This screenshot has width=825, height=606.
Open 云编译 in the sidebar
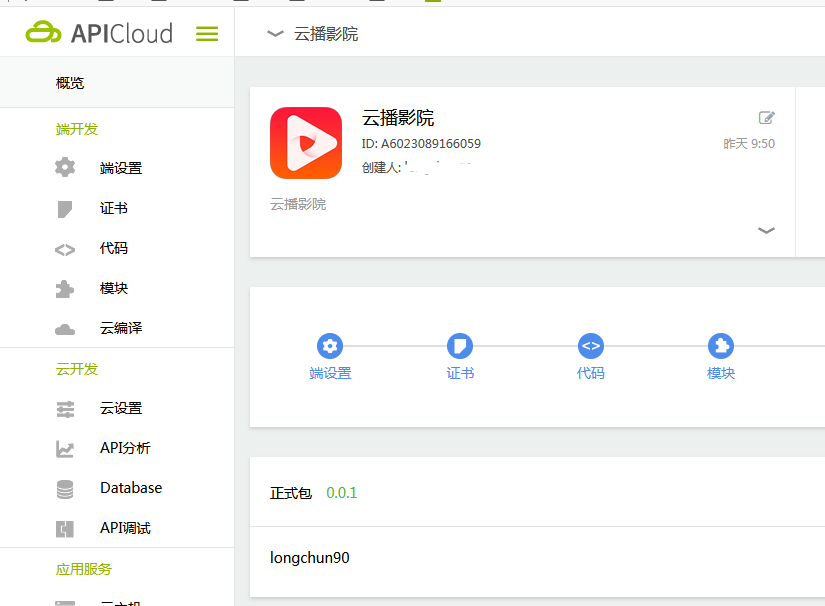click(x=121, y=328)
